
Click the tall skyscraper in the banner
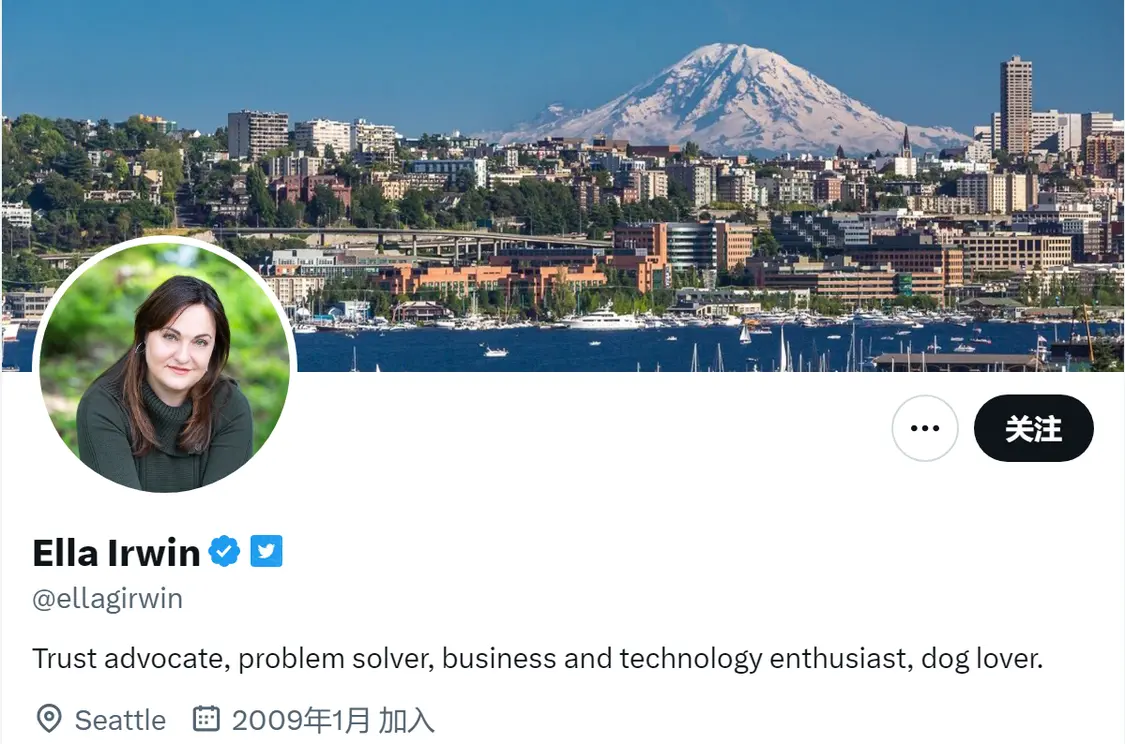(1016, 105)
